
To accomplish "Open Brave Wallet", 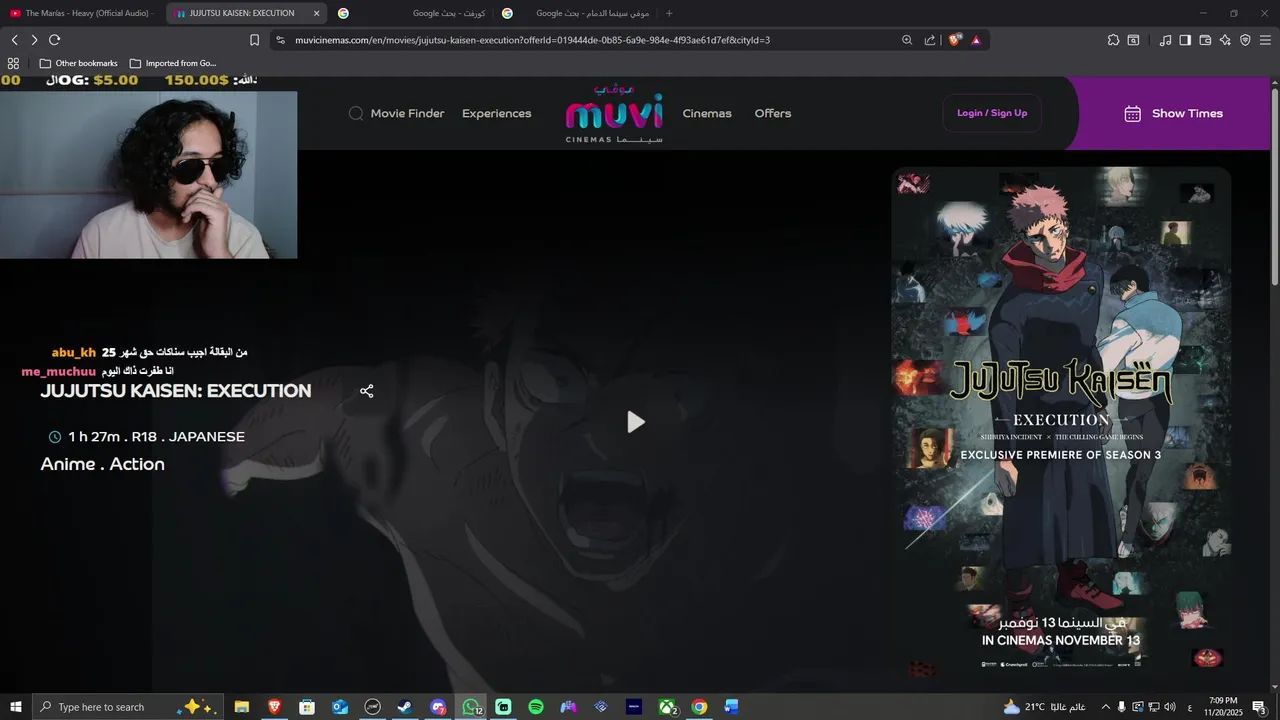I will tap(1205, 40).
